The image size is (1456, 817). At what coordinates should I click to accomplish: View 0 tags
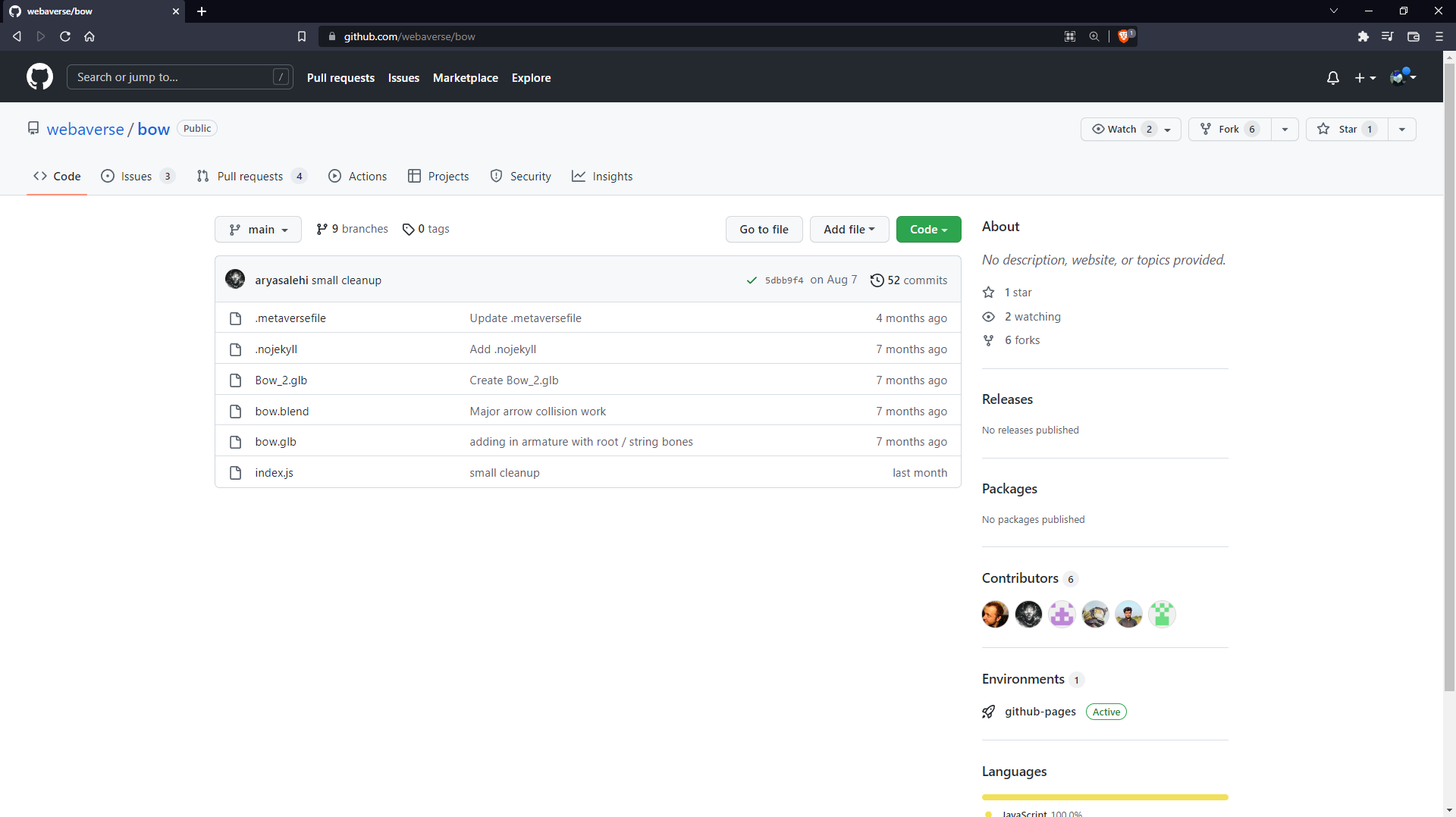(425, 229)
